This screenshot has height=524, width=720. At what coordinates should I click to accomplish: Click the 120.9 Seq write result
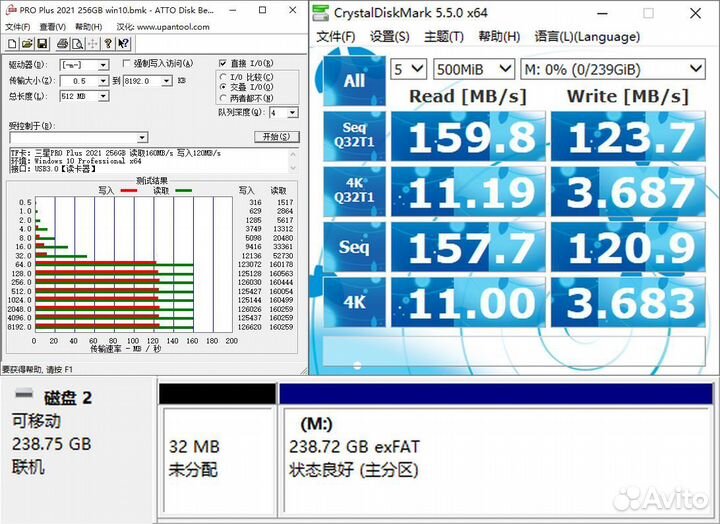(628, 247)
